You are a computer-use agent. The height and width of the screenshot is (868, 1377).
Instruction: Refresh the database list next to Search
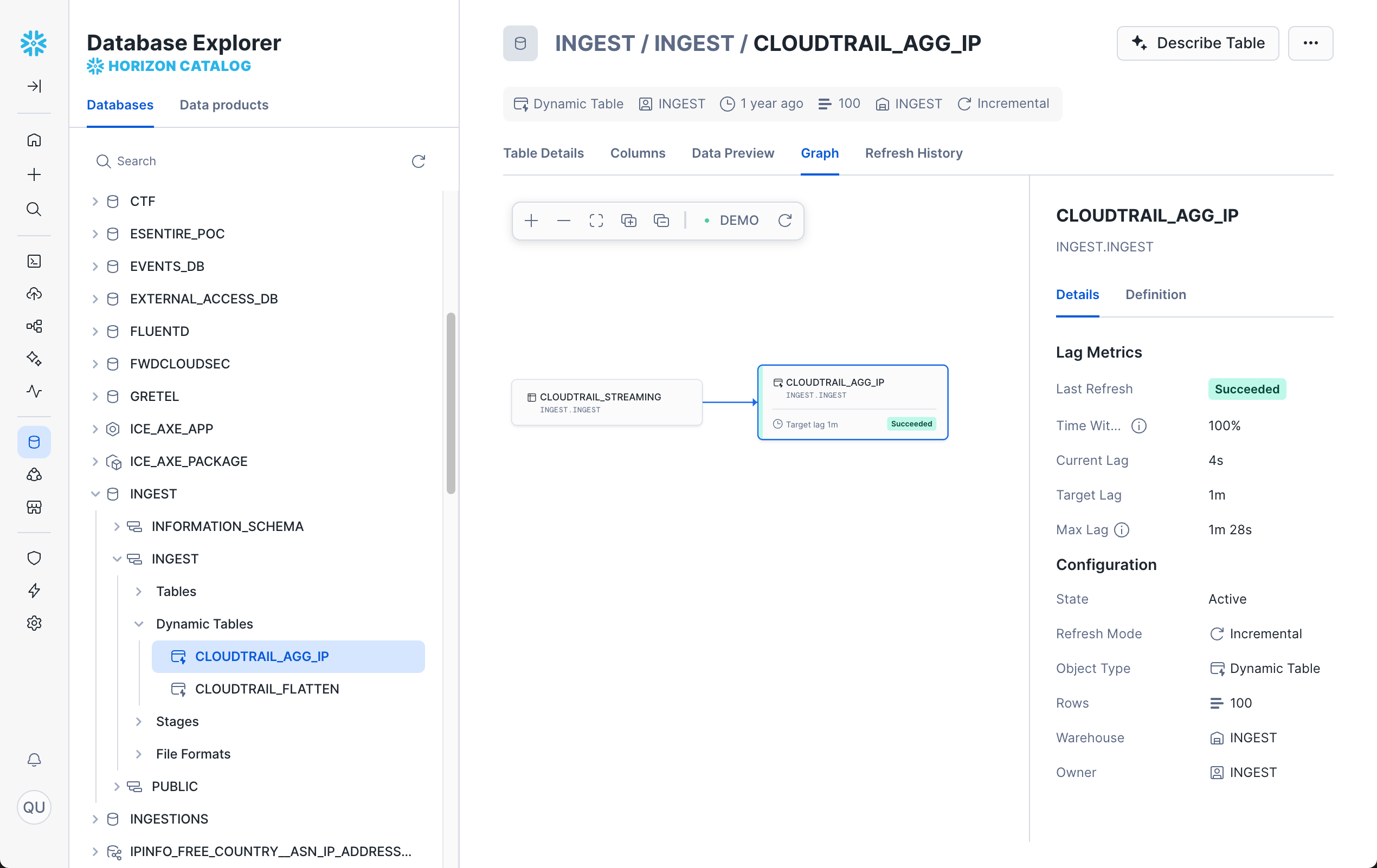tap(418, 161)
